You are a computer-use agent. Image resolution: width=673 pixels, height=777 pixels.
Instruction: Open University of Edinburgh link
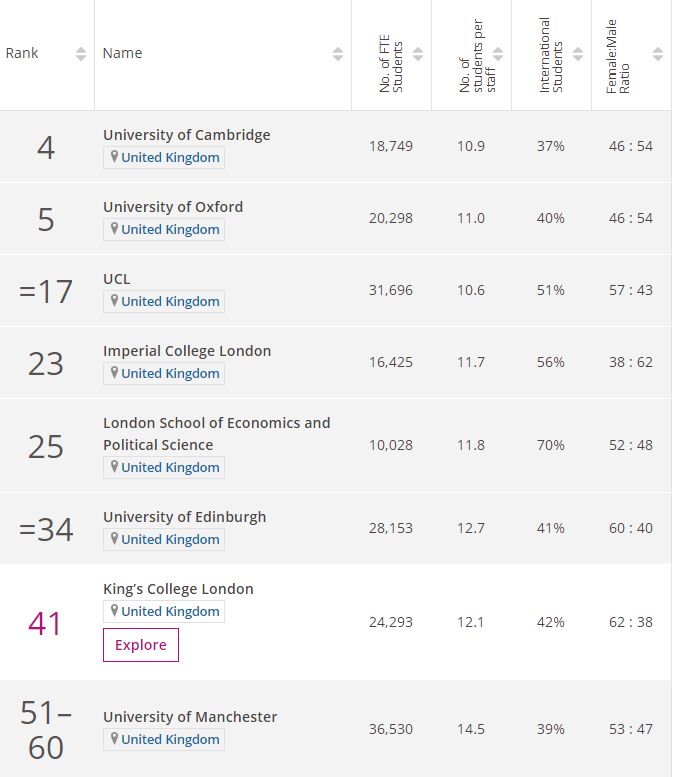tap(184, 517)
